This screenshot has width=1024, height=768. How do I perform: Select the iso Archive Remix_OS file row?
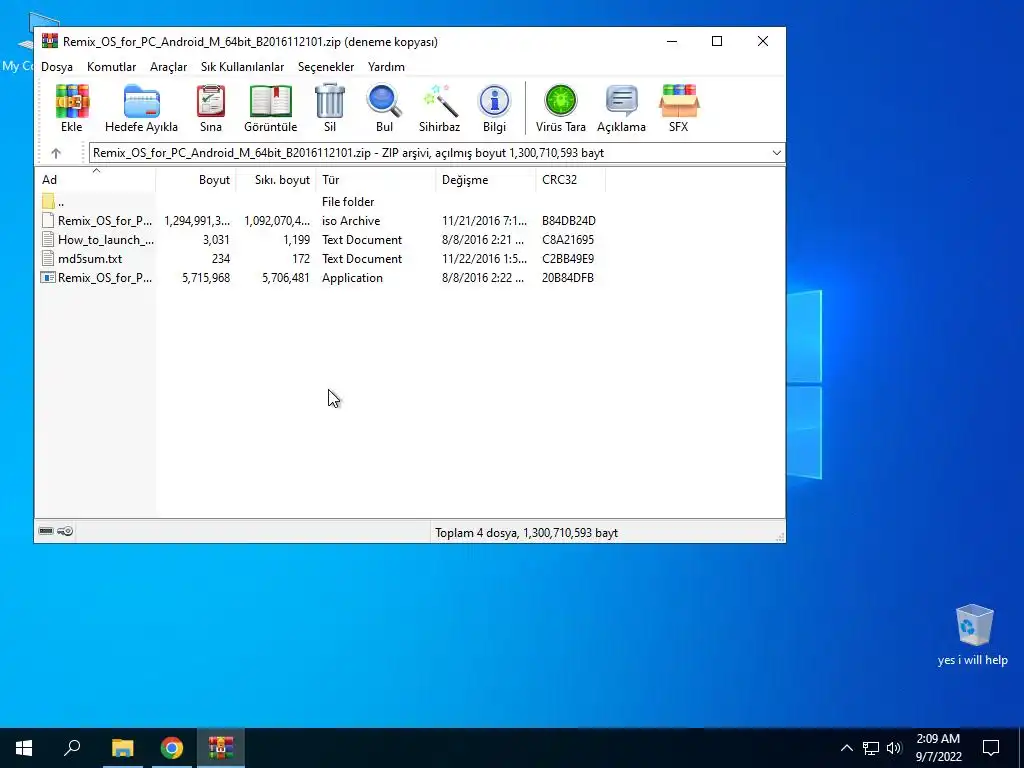point(319,221)
